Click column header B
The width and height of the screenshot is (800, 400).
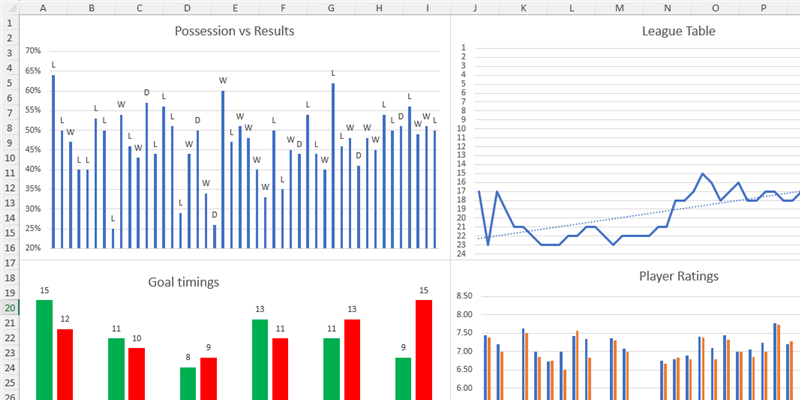tap(91, 8)
